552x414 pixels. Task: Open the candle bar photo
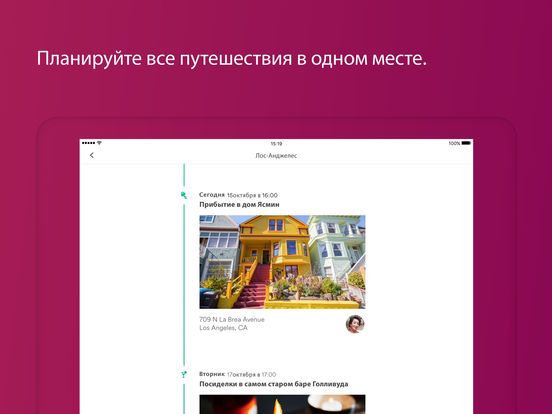click(x=282, y=404)
